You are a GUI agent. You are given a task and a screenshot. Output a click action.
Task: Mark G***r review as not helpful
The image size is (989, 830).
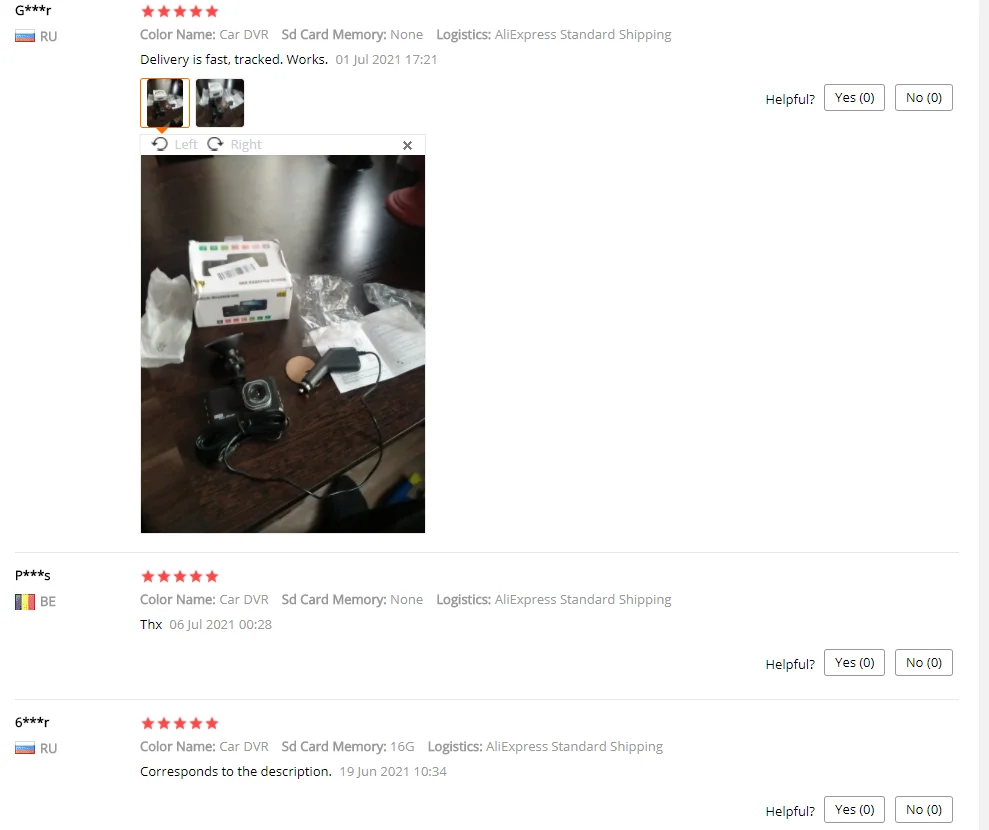pyautogui.click(x=923, y=98)
